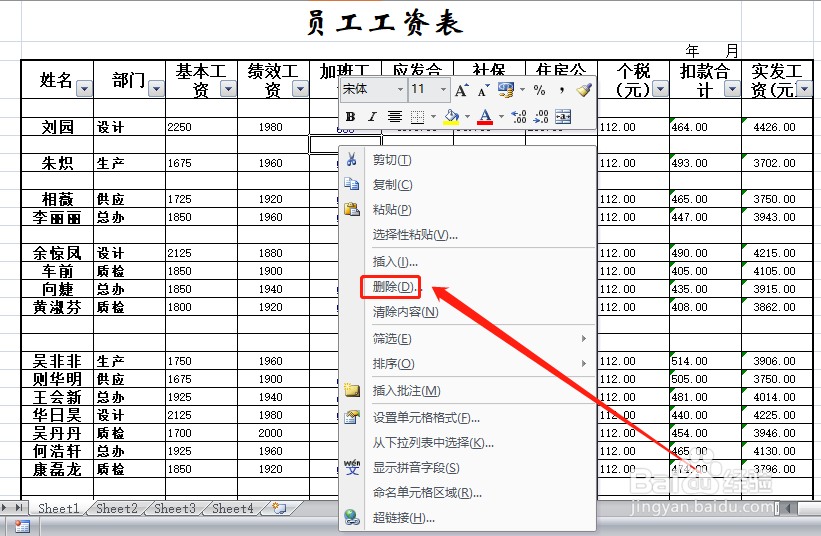Viewport: 821px width, 536px height.
Task: Apply red font color A
Action: pyautogui.click(x=485, y=117)
